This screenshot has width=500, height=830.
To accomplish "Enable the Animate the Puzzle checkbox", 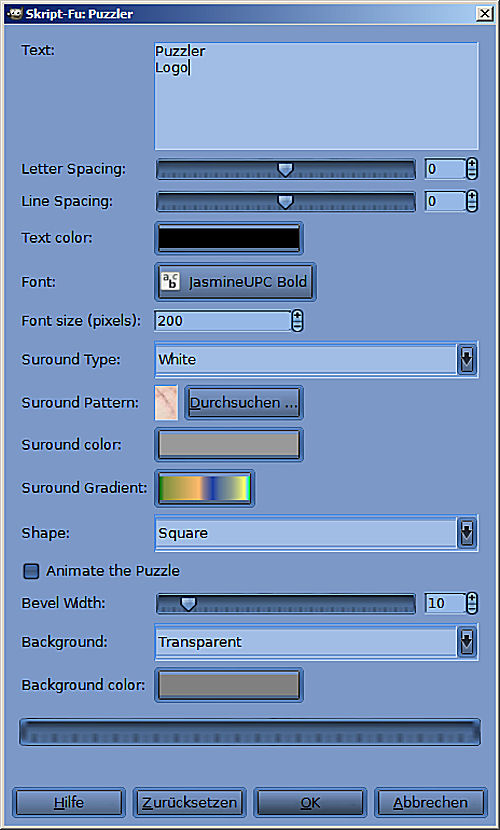I will [31, 571].
